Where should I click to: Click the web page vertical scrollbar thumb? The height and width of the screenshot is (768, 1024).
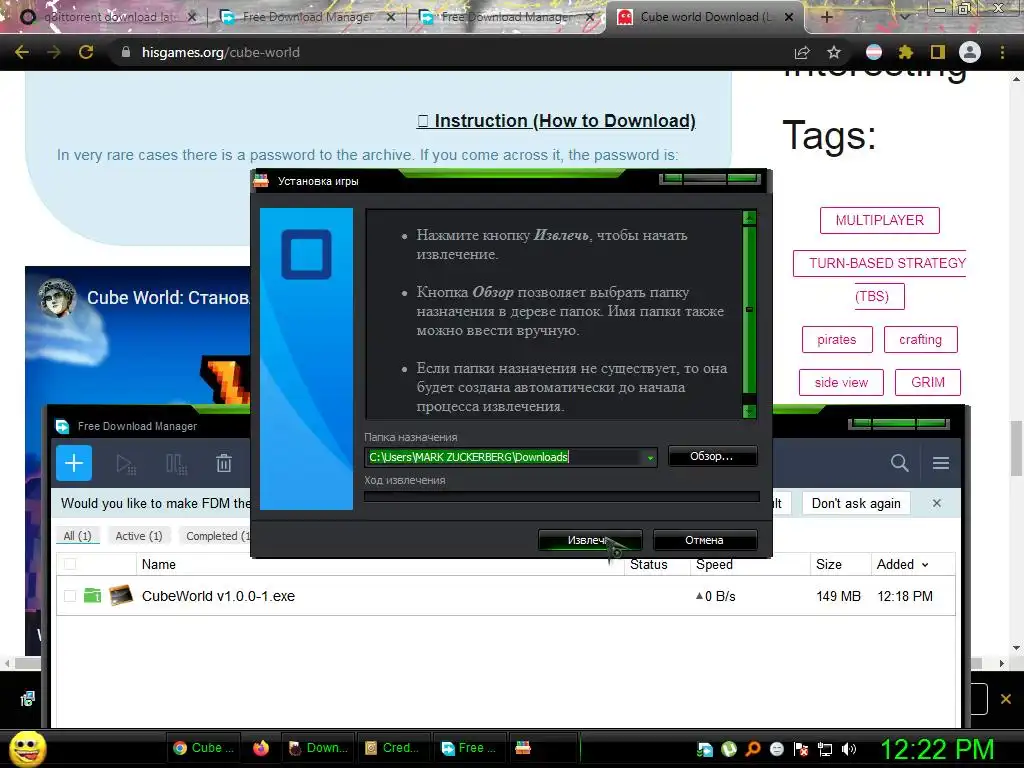[1016, 449]
